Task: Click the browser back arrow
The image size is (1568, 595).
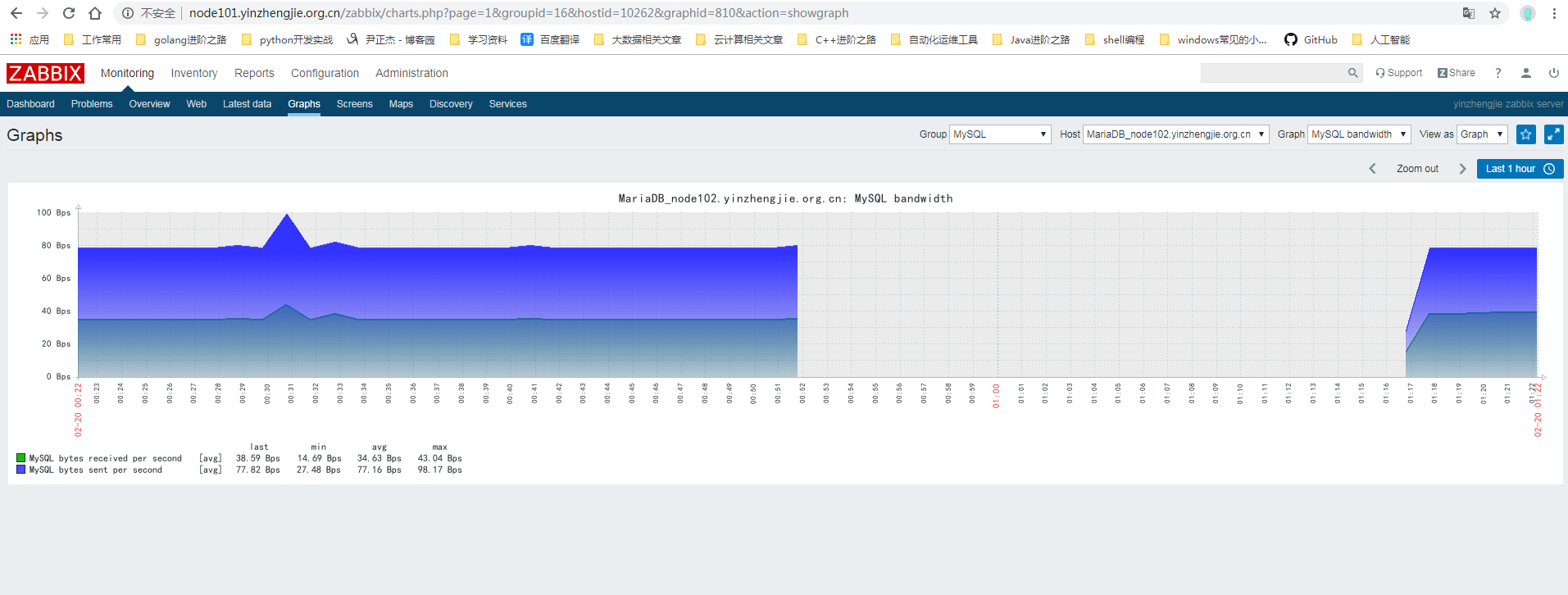Action: click(16, 13)
